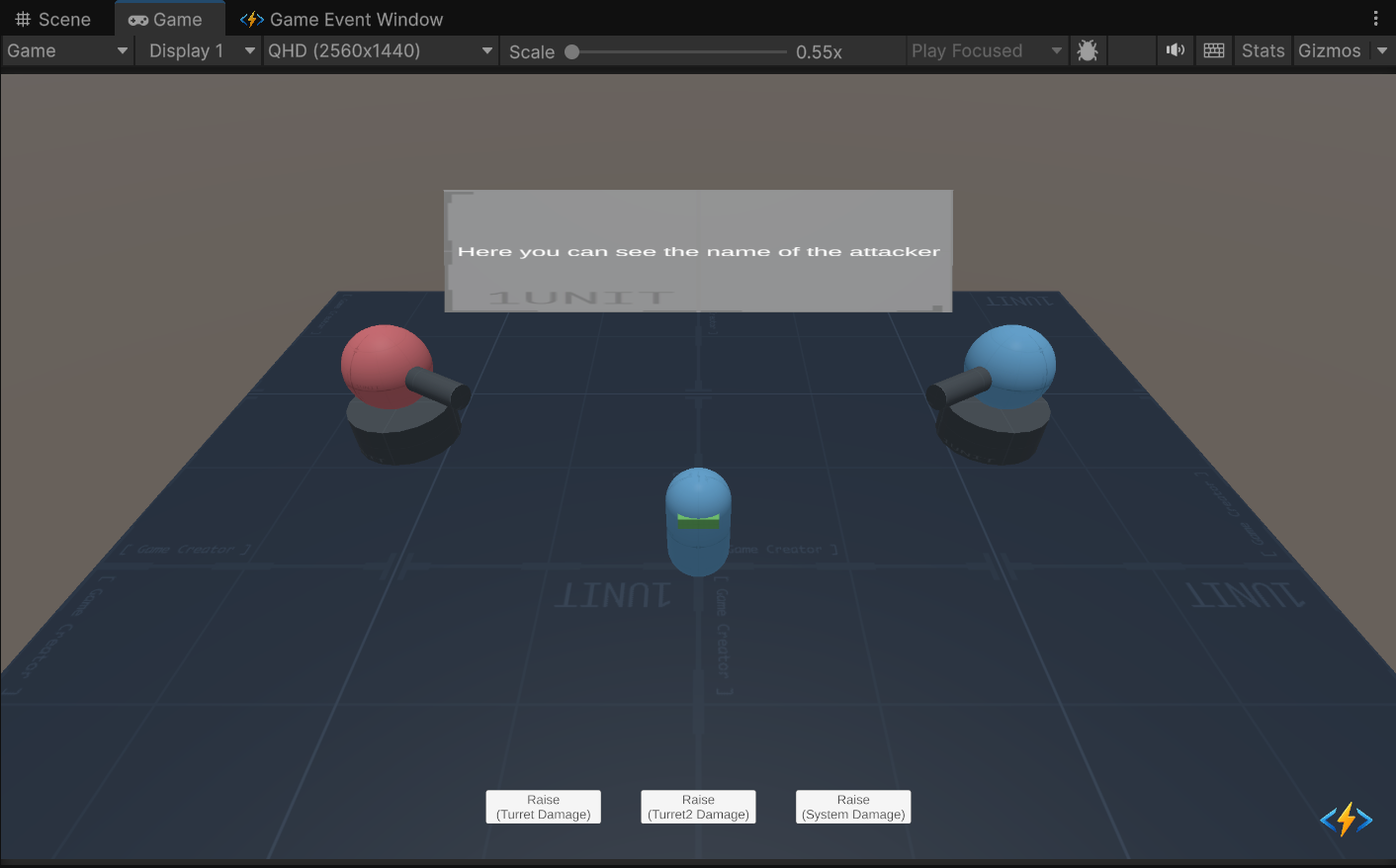Click the lightning bolt logo in the viewport corner
The height and width of the screenshot is (868, 1396).
pyautogui.click(x=1346, y=820)
